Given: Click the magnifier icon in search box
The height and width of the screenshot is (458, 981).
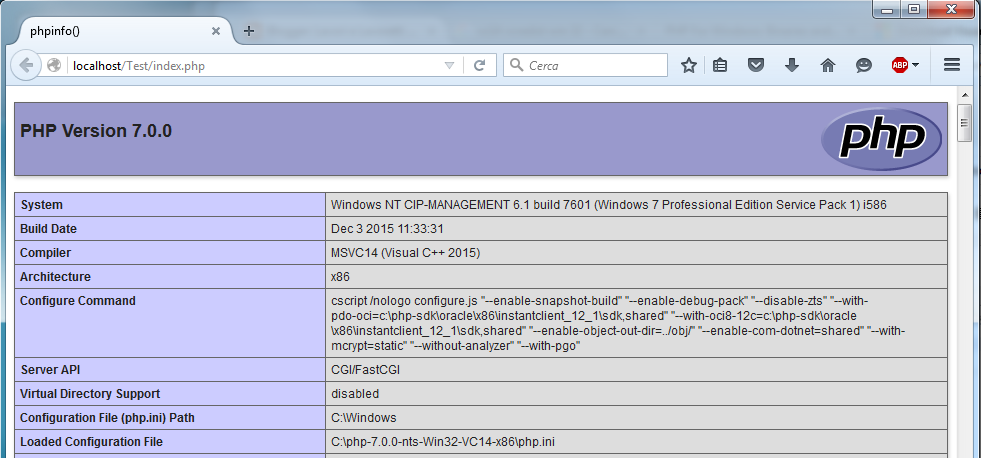Looking at the screenshot, I should [x=516, y=65].
